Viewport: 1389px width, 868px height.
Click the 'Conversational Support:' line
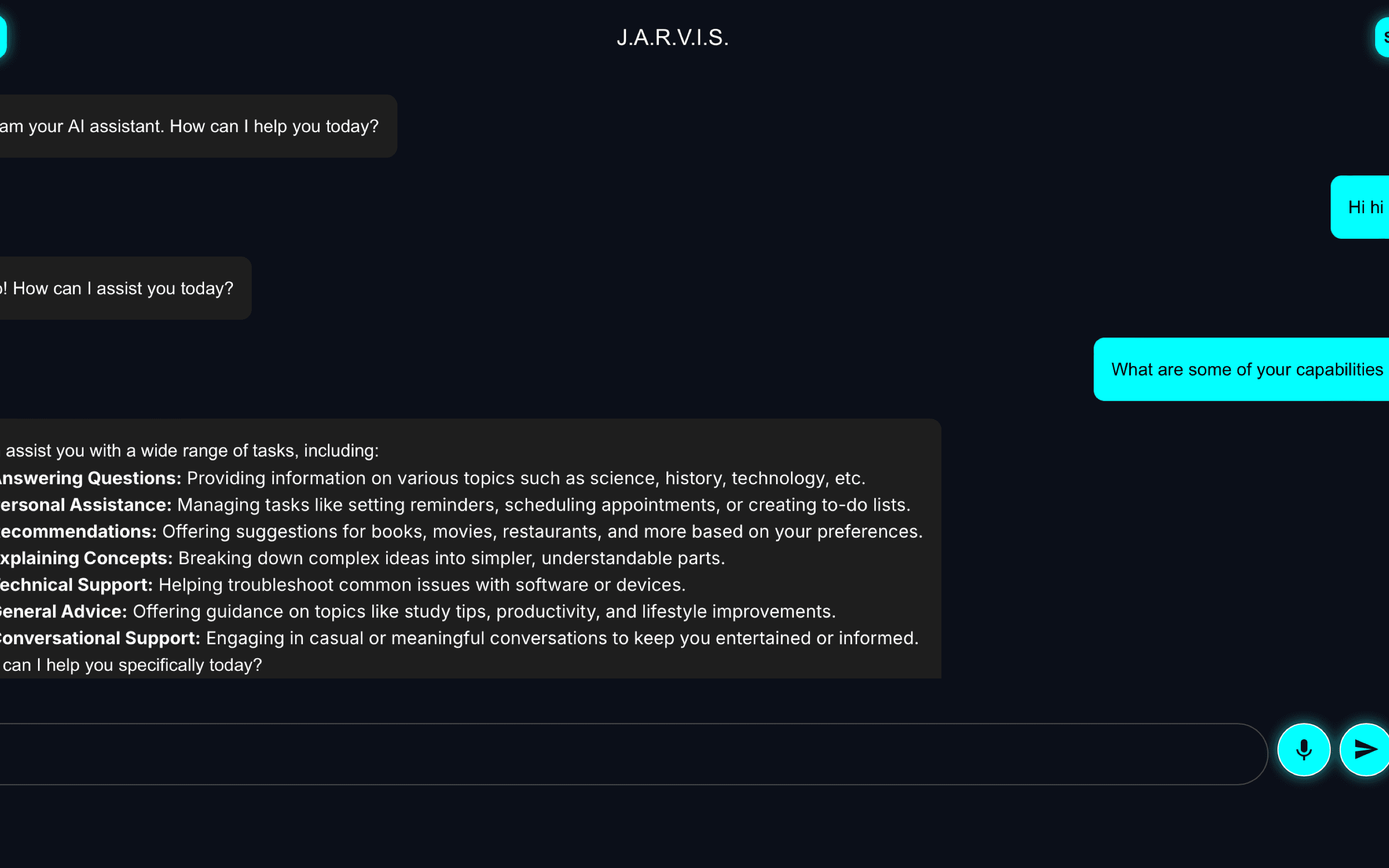pyautogui.click(x=459, y=638)
